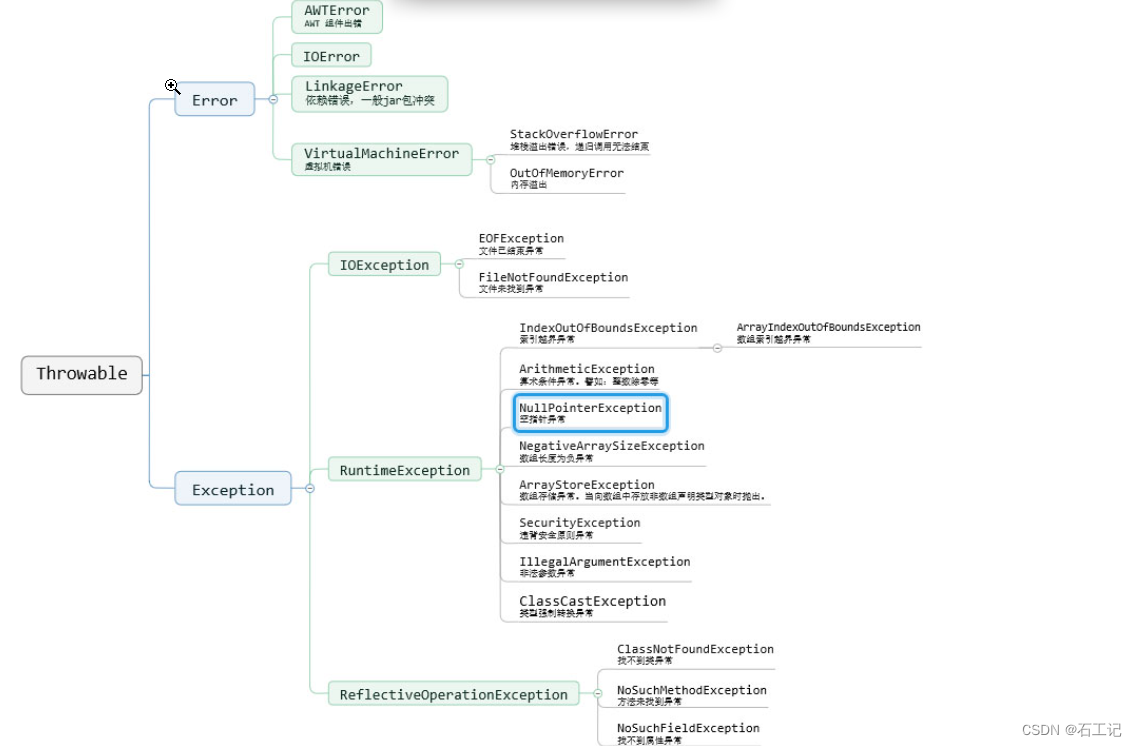Select the ReflectiveOperationException node
1137x746 pixels.
[x=454, y=694]
